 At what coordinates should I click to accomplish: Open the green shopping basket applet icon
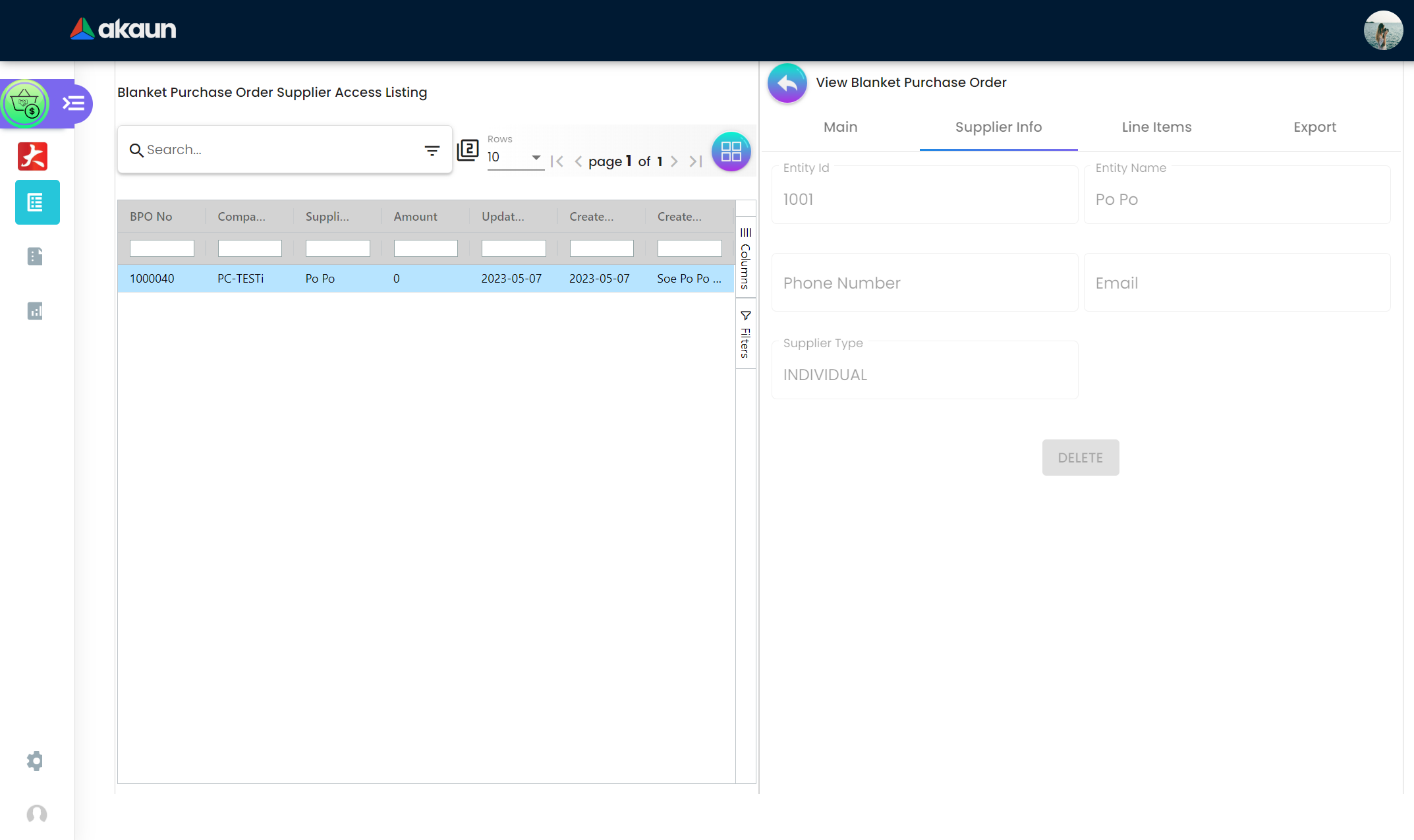tap(25, 103)
